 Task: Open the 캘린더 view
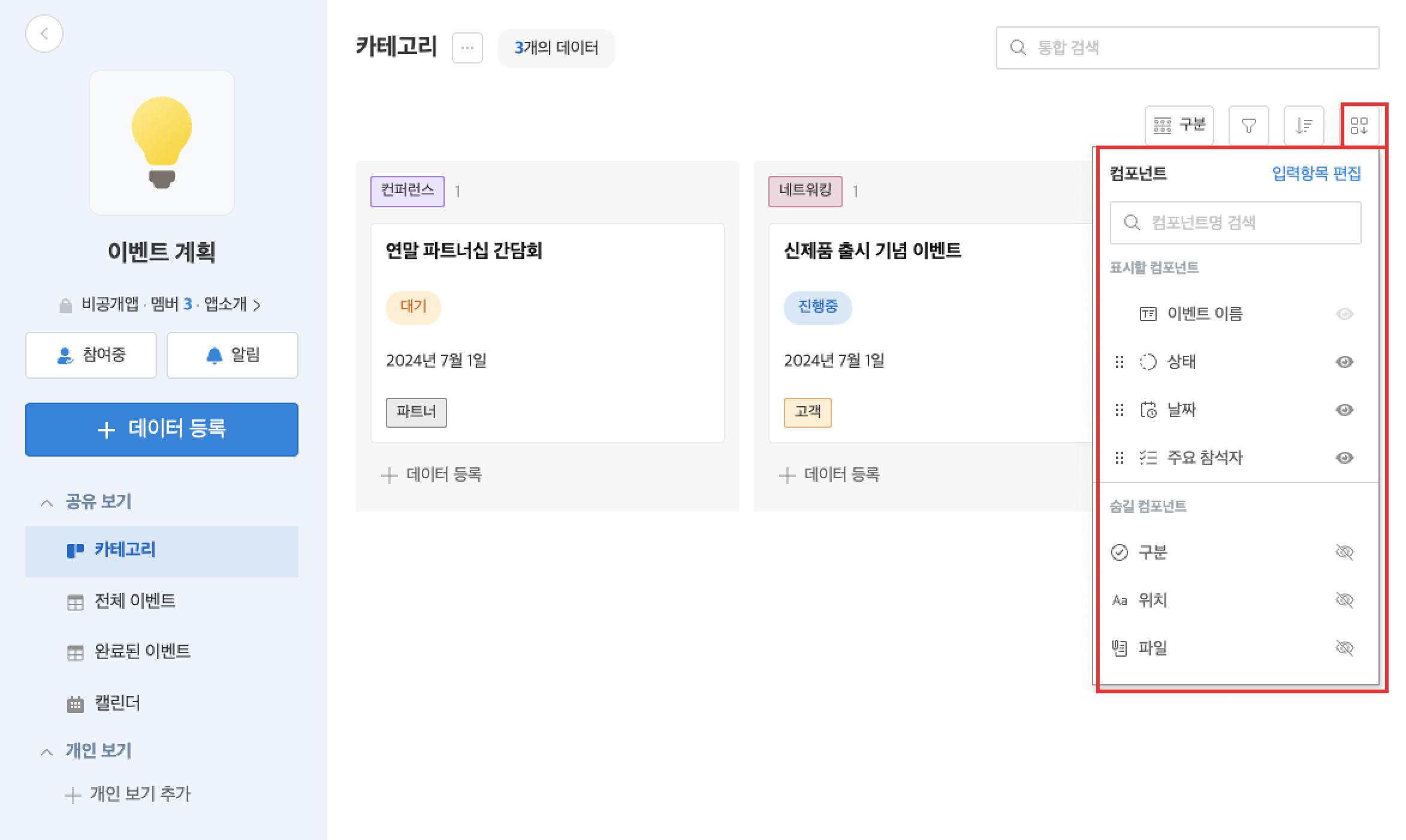click(117, 703)
